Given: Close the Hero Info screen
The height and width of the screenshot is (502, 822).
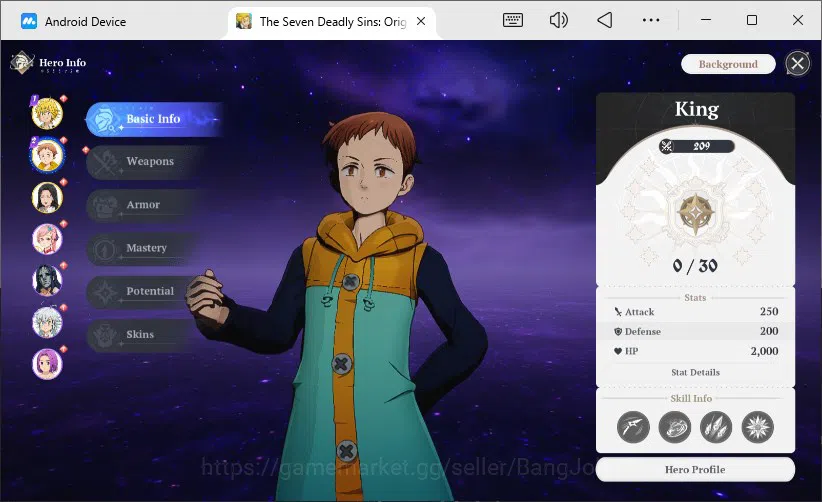Looking at the screenshot, I should (x=797, y=64).
